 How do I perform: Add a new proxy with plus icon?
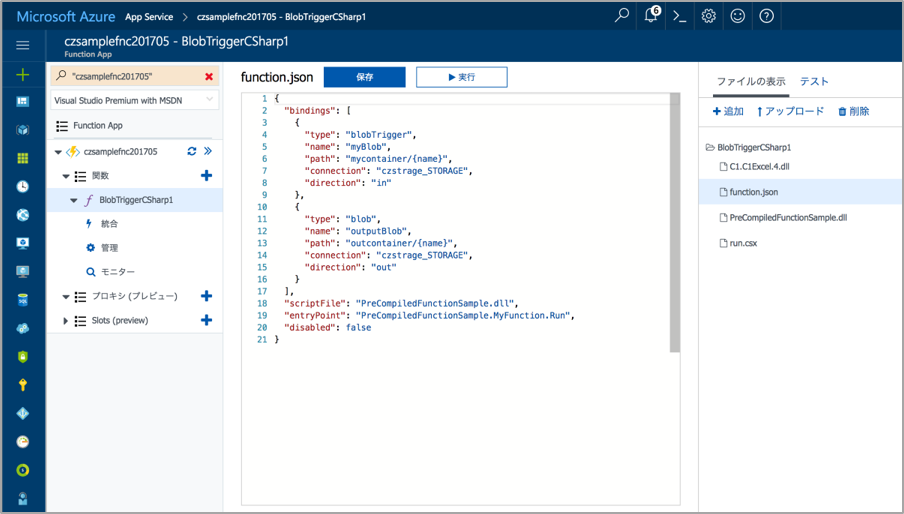point(206,296)
